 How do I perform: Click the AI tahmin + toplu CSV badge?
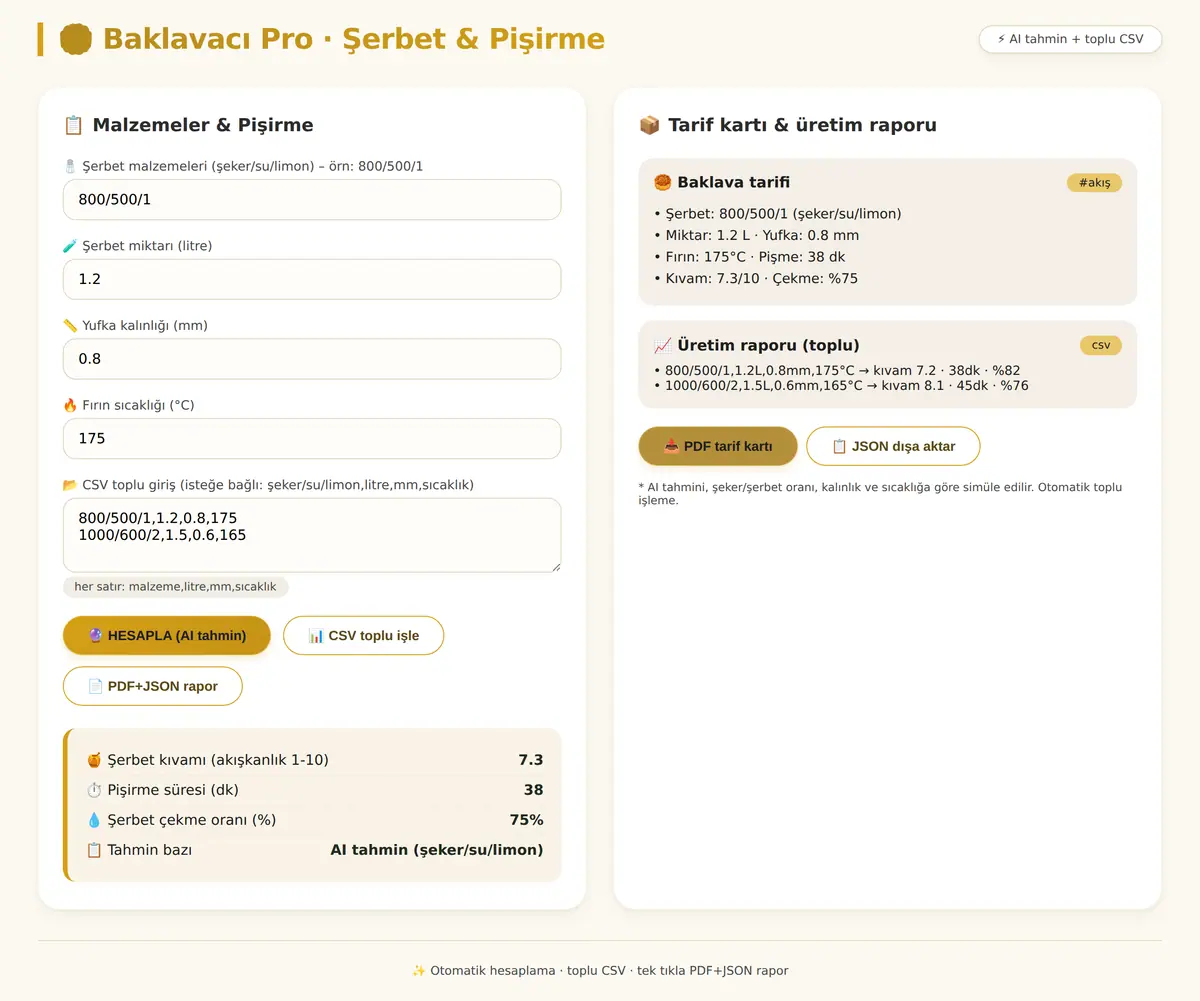[x=1071, y=39]
